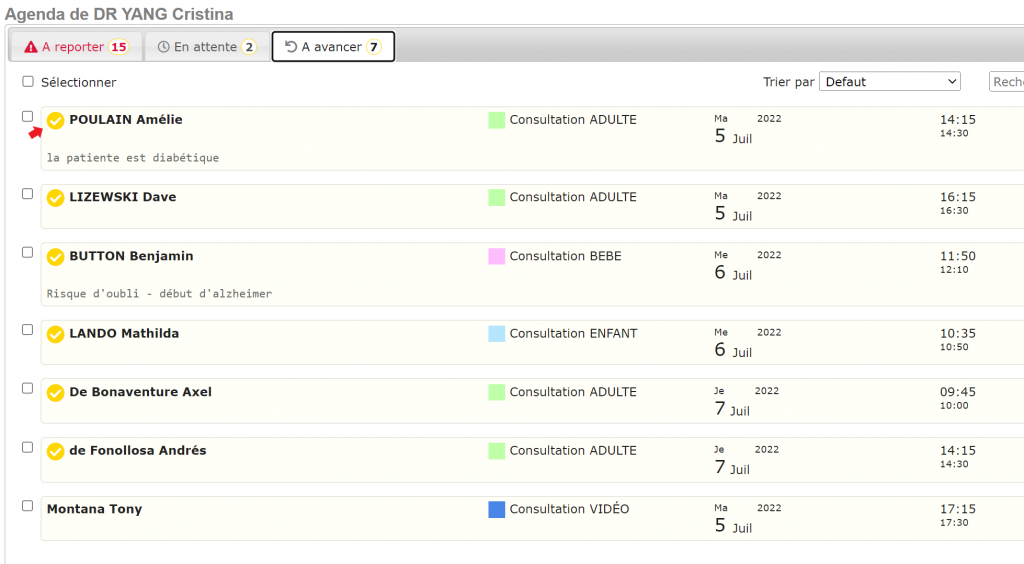Click yellow checkmark icon beside BUTTON Benjamin
1024x564 pixels.
click(x=56, y=257)
